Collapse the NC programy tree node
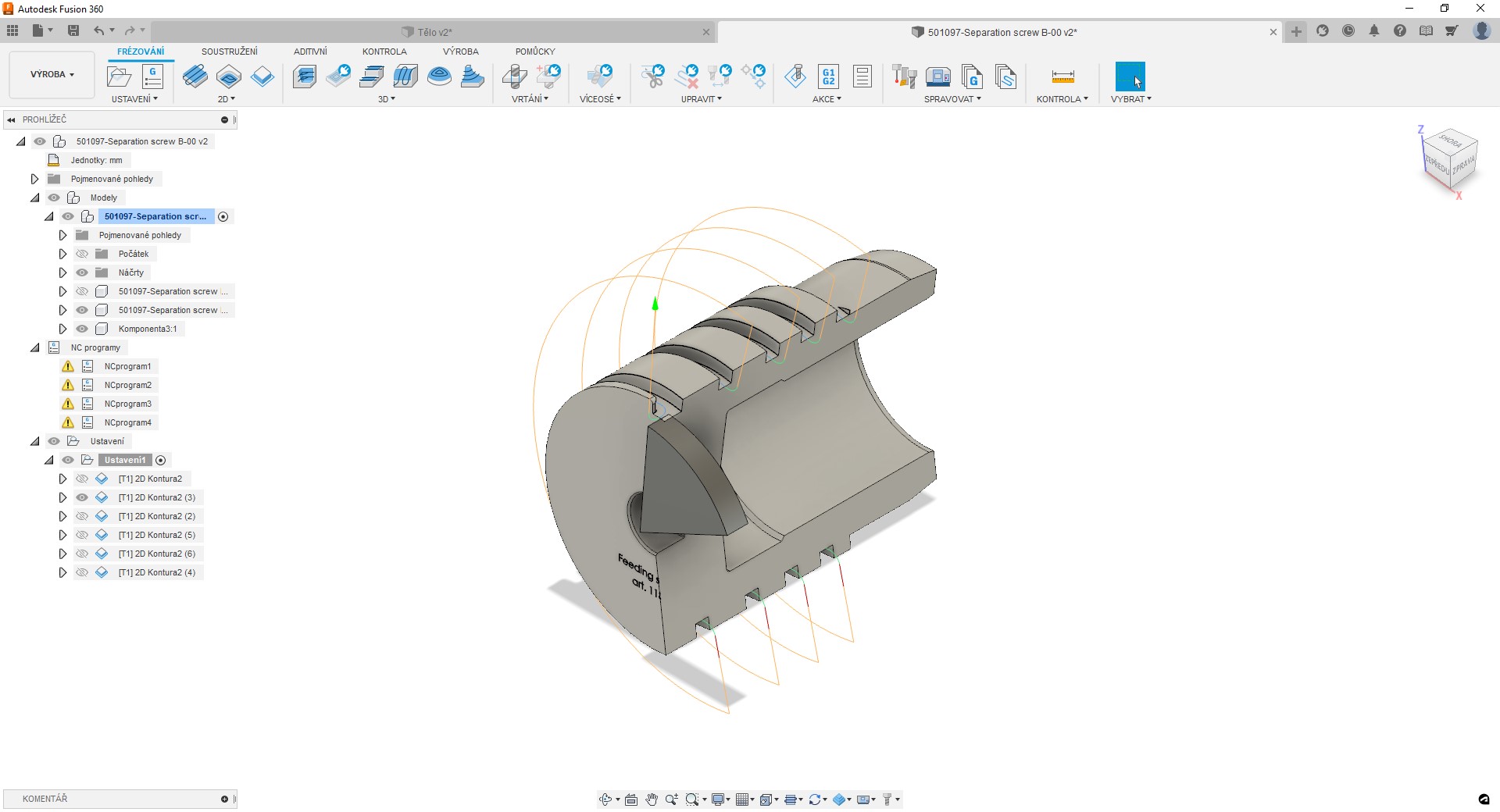This screenshot has height=812, width=1500. point(34,347)
